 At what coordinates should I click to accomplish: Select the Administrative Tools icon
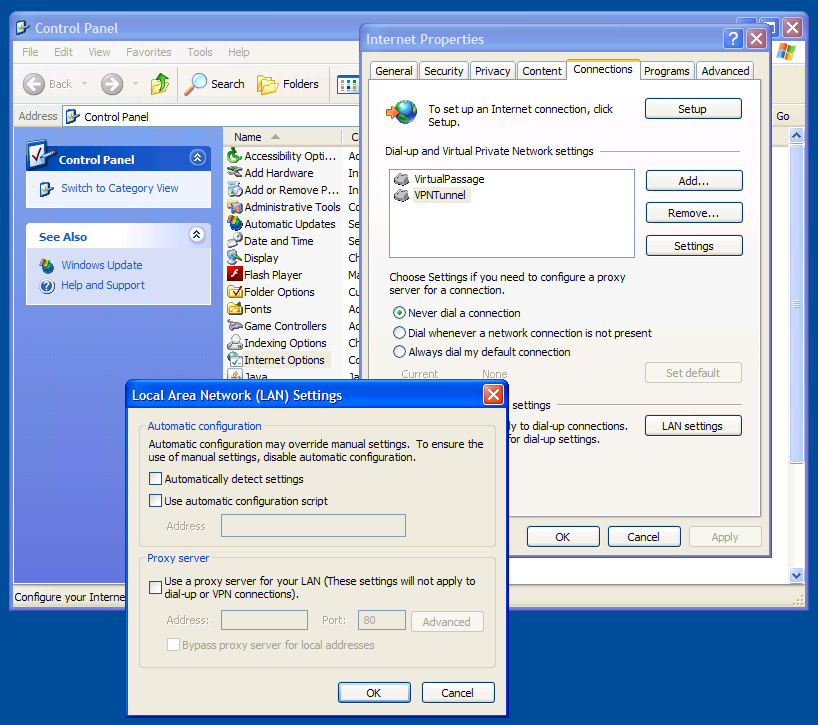pos(235,207)
